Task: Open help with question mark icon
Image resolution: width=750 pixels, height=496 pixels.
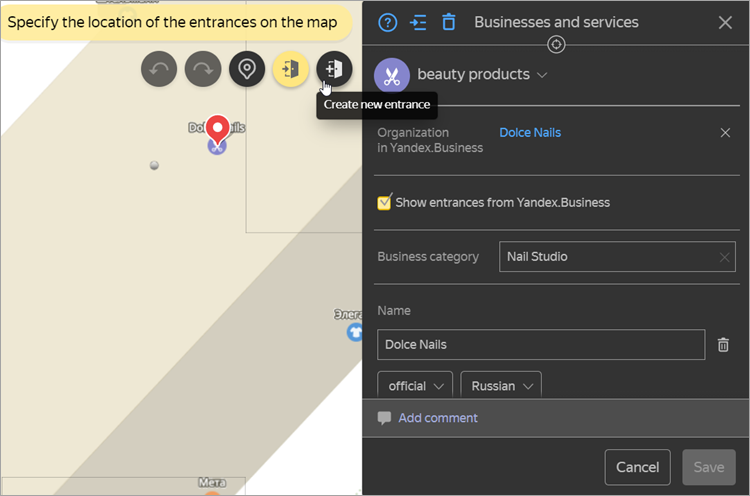Action: [x=388, y=22]
